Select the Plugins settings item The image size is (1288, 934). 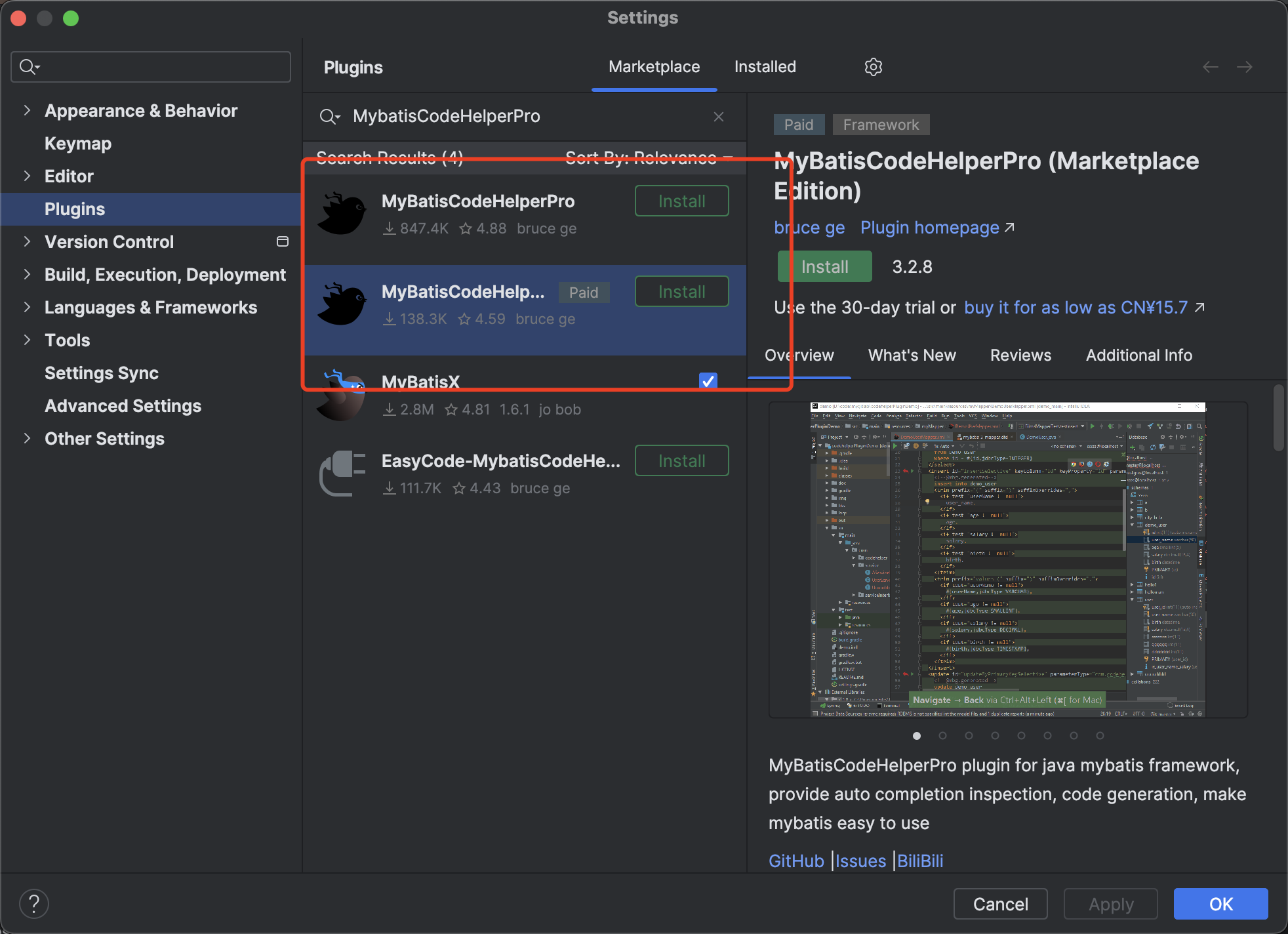coord(151,209)
